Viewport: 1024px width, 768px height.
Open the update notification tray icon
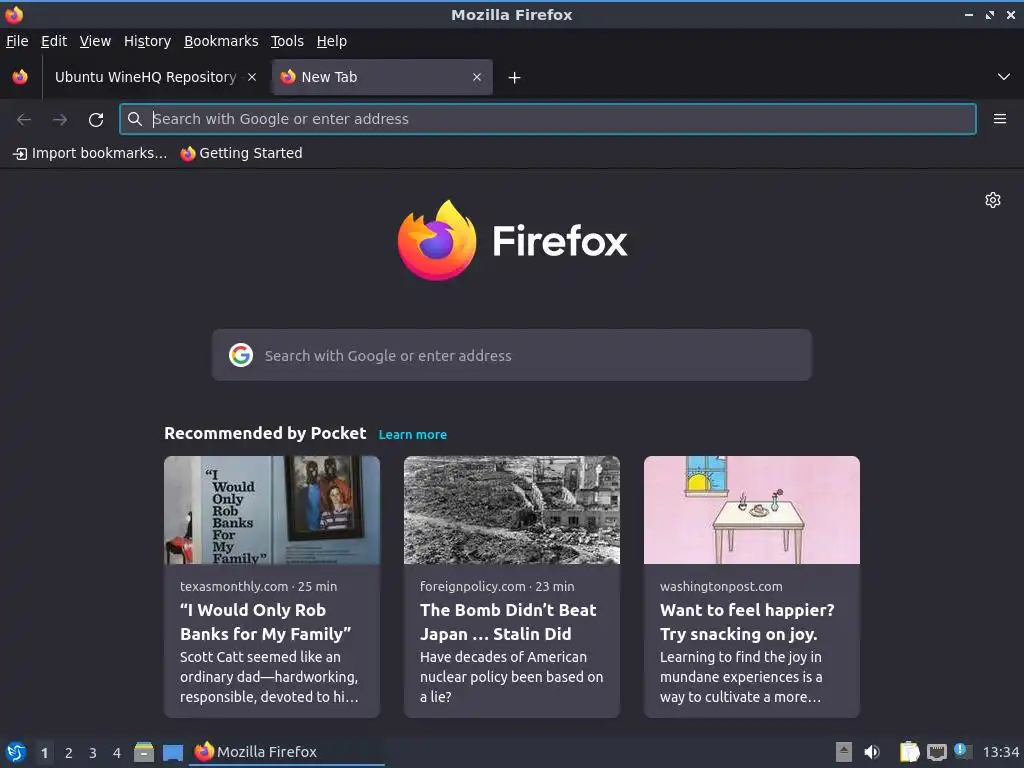(x=963, y=751)
